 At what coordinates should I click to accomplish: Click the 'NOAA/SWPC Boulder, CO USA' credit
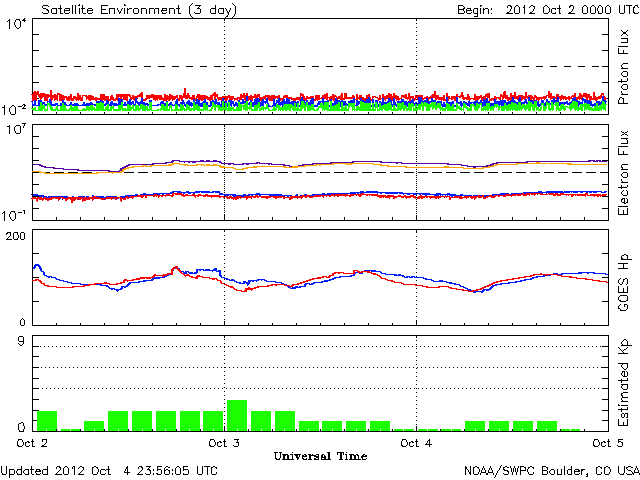[552, 471]
